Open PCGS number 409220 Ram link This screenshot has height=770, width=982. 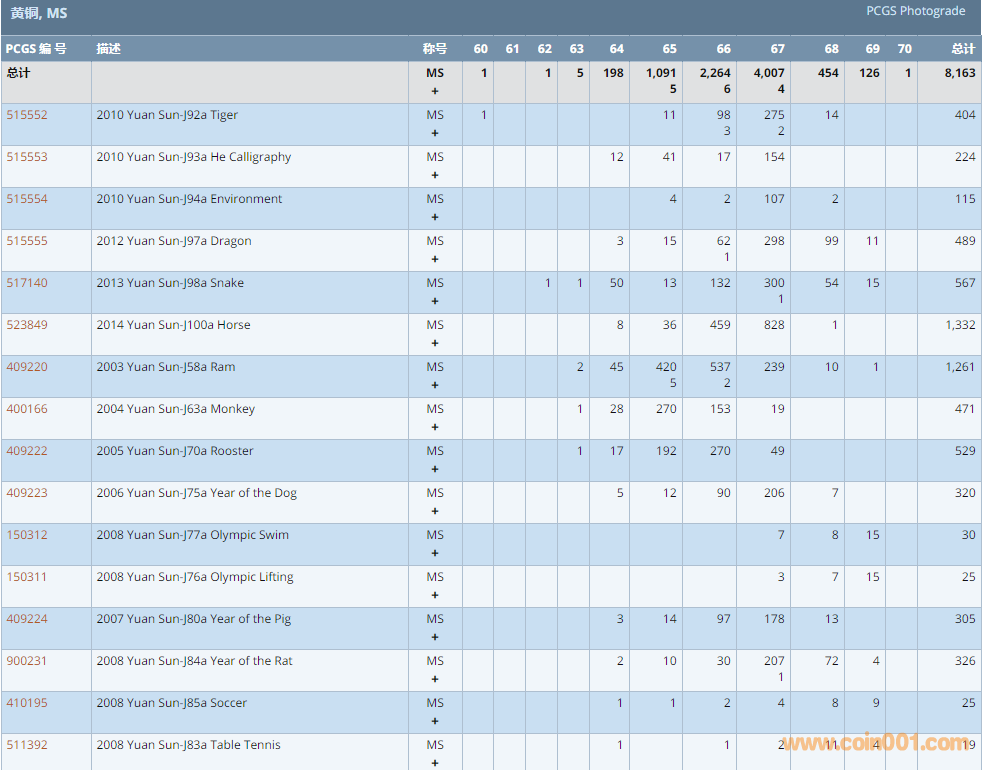[x=27, y=367]
